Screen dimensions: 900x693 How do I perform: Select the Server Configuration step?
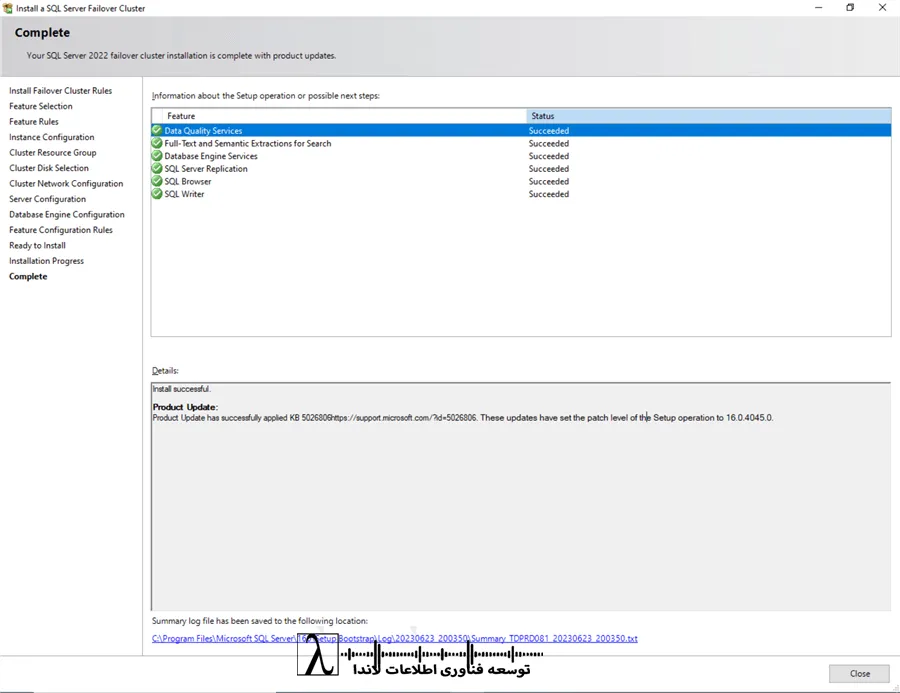(48, 199)
